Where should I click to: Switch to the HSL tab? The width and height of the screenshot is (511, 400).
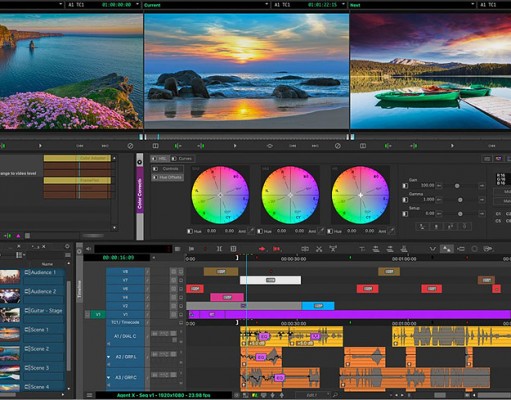tap(159, 158)
